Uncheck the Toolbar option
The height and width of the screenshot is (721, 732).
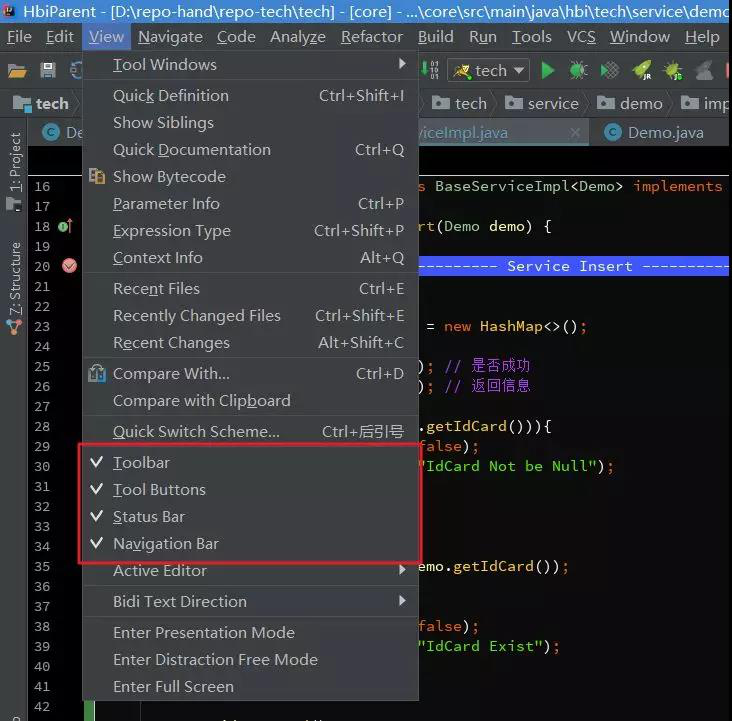[141, 463]
